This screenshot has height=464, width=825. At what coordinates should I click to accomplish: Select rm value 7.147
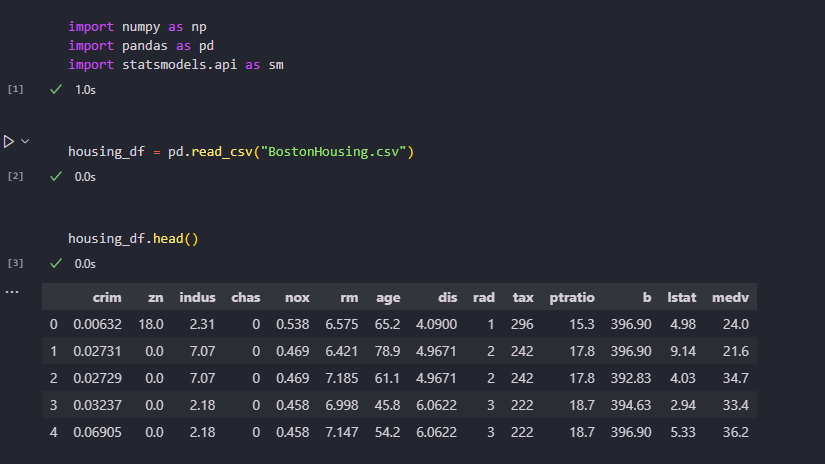pyautogui.click(x=342, y=432)
